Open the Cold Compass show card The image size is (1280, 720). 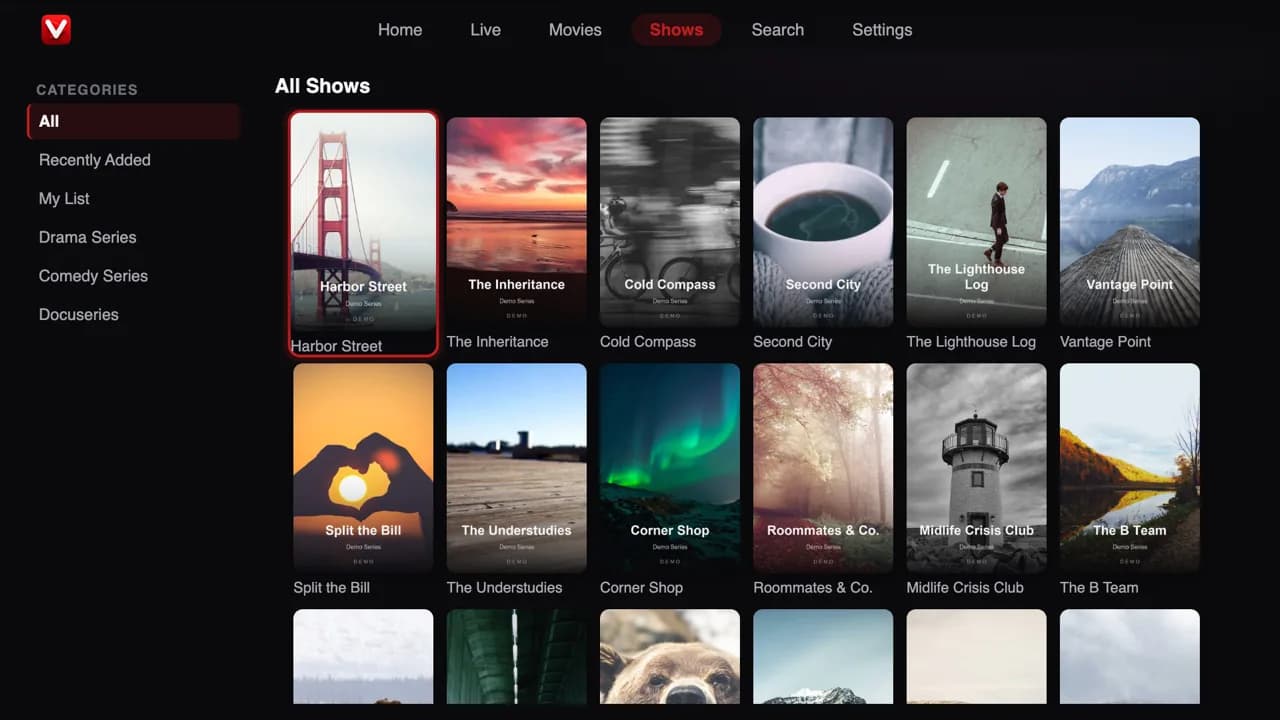[670, 222]
